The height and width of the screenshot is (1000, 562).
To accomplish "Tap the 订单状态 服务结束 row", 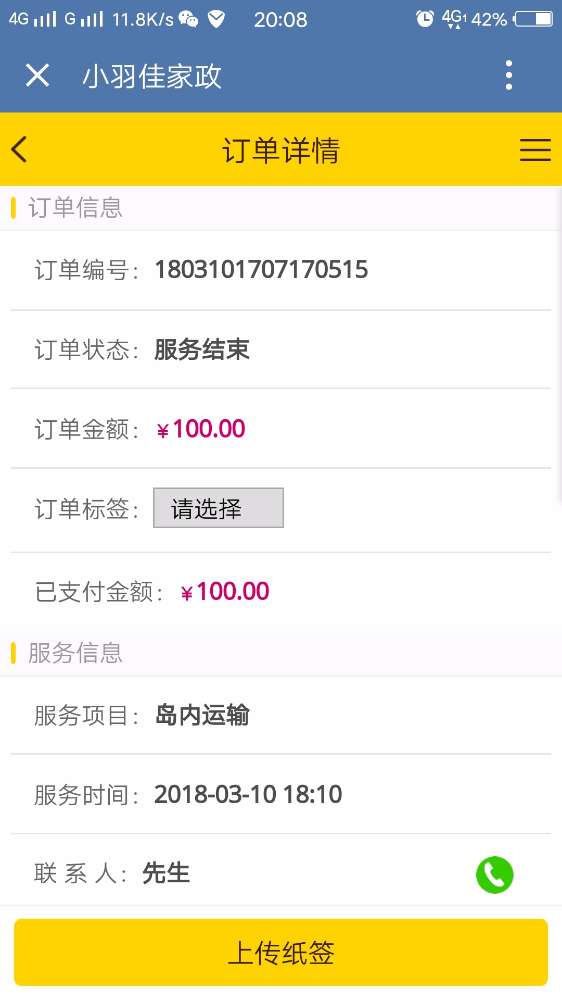I will pos(281,349).
